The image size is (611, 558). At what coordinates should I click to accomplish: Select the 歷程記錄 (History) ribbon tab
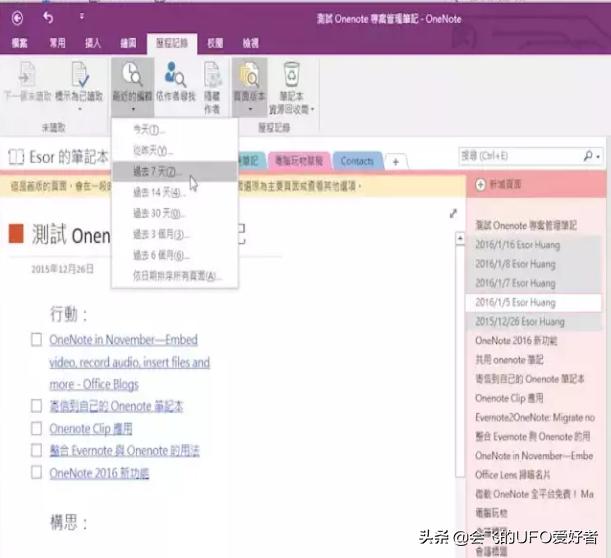172,43
